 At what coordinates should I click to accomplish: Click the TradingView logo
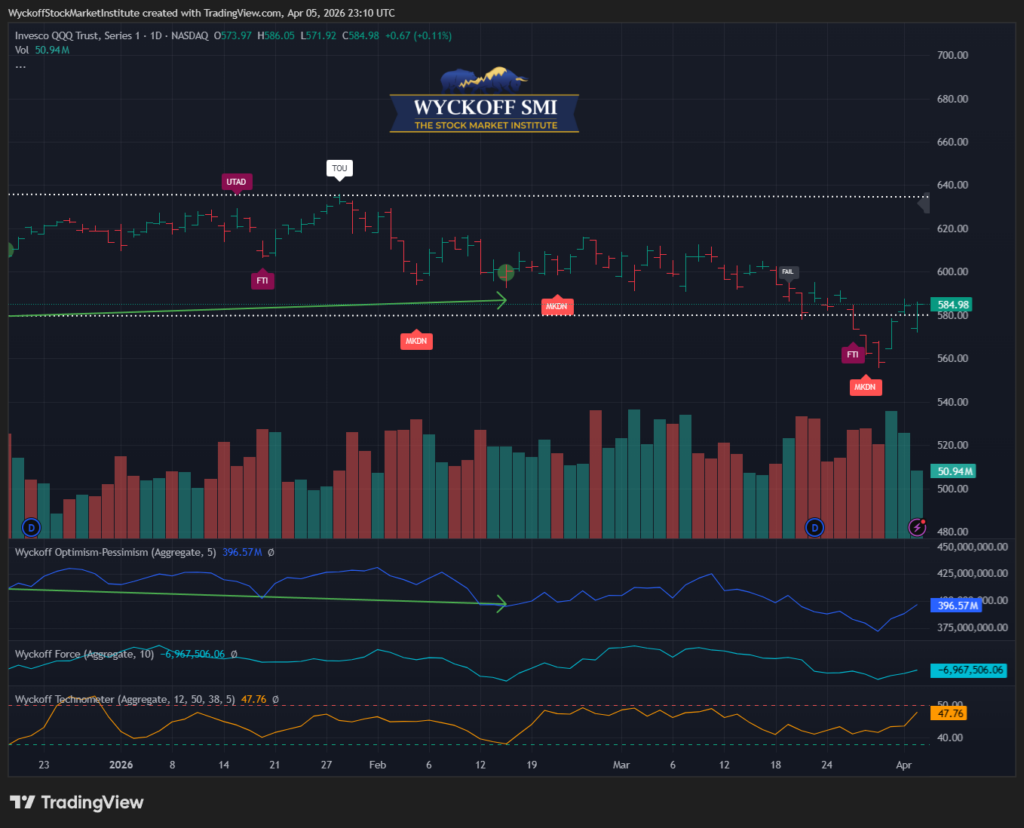point(76,802)
